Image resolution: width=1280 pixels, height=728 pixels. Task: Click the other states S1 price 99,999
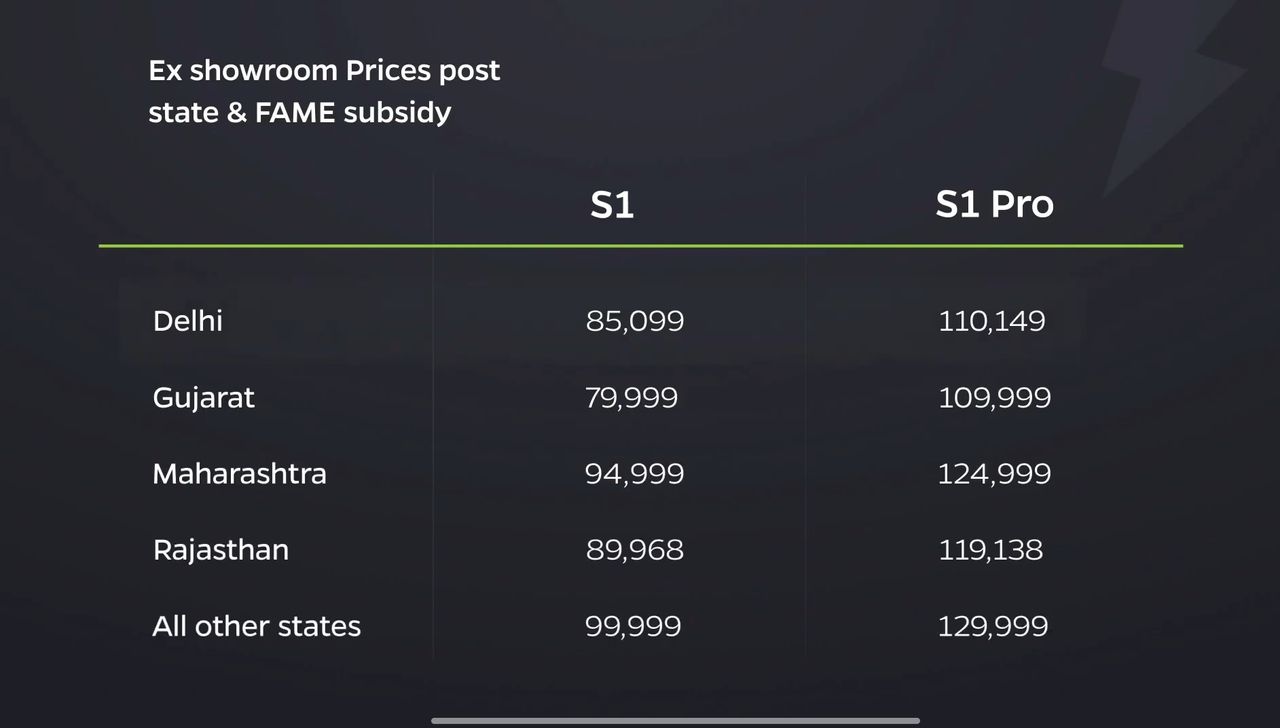pyautogui.click(x=633, y=626)
